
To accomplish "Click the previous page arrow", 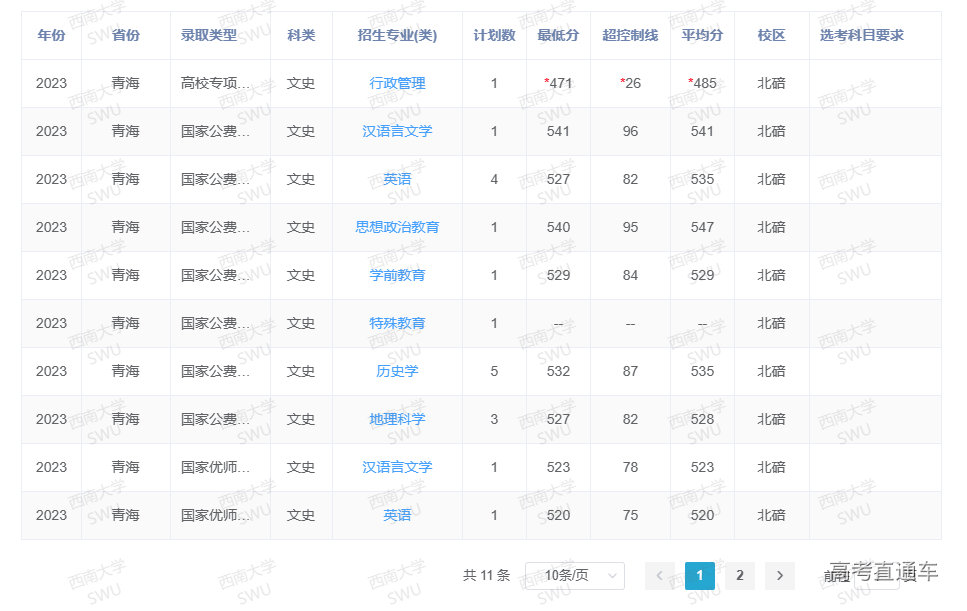I will point(660,575).
